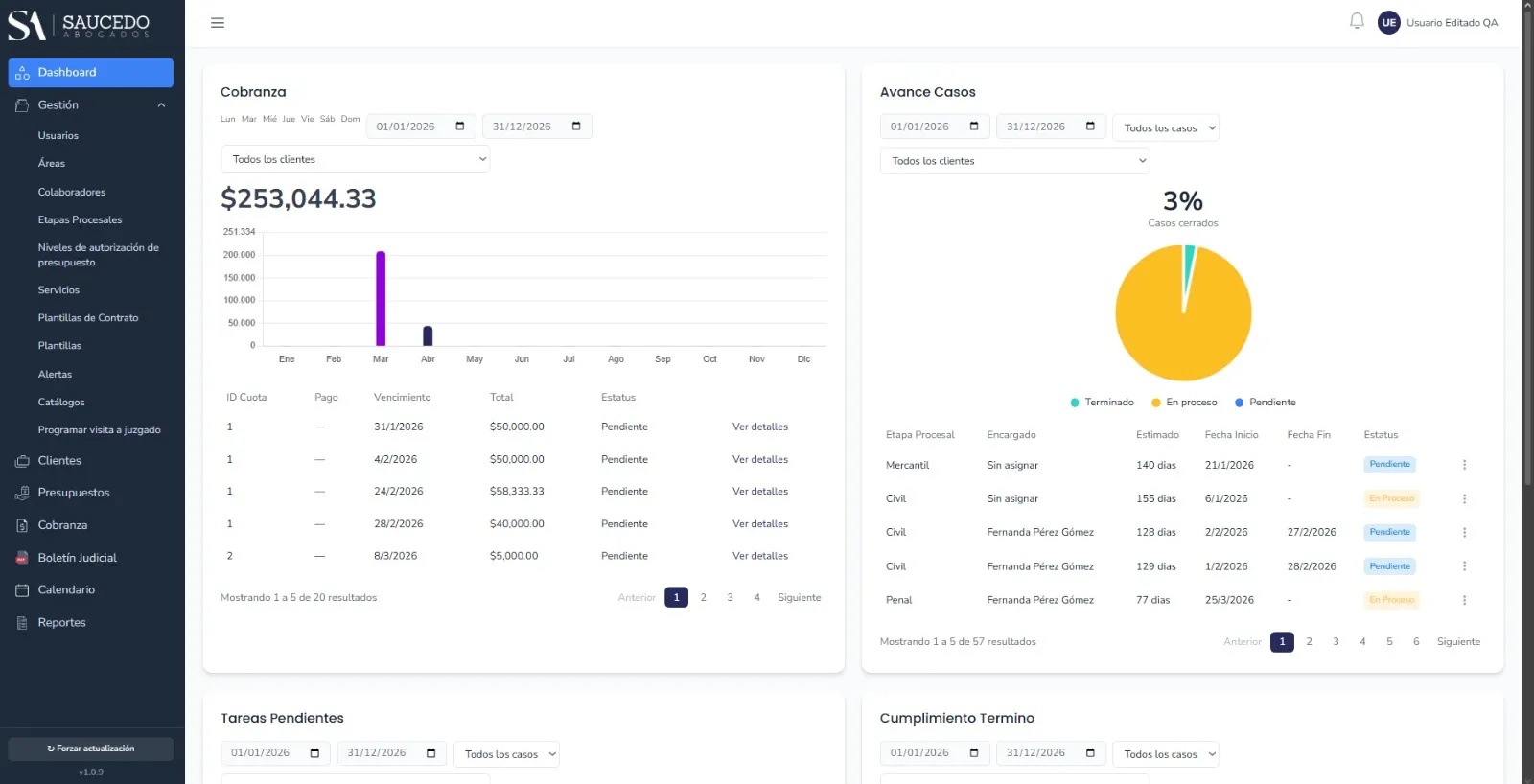1534x784 pixels.
Task: Open calendar picker for Cobranza start date
Action: coord(460,127)
